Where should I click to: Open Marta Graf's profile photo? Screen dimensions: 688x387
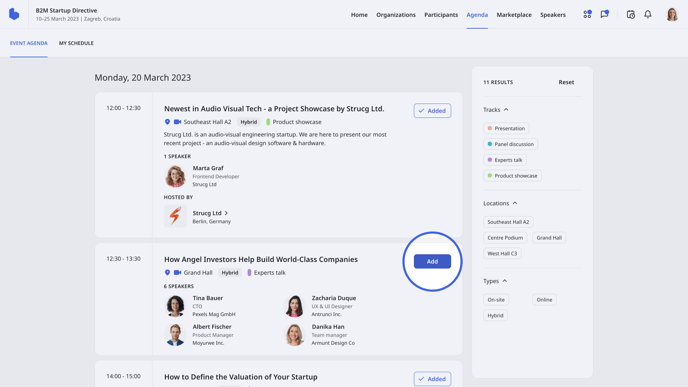[x=175, y=176]
